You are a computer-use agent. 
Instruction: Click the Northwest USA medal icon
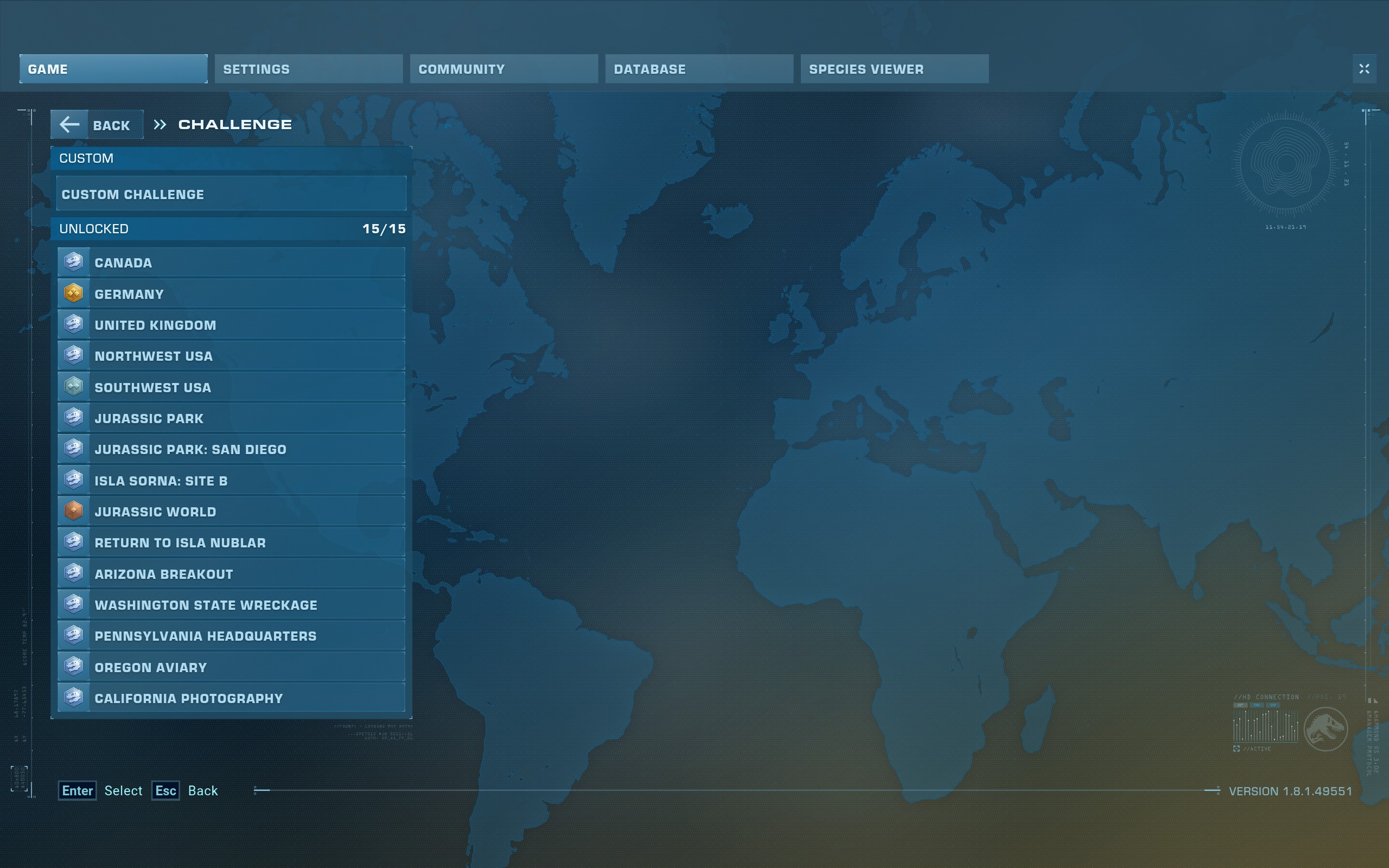pyautogui.click(x=73, y=355)
